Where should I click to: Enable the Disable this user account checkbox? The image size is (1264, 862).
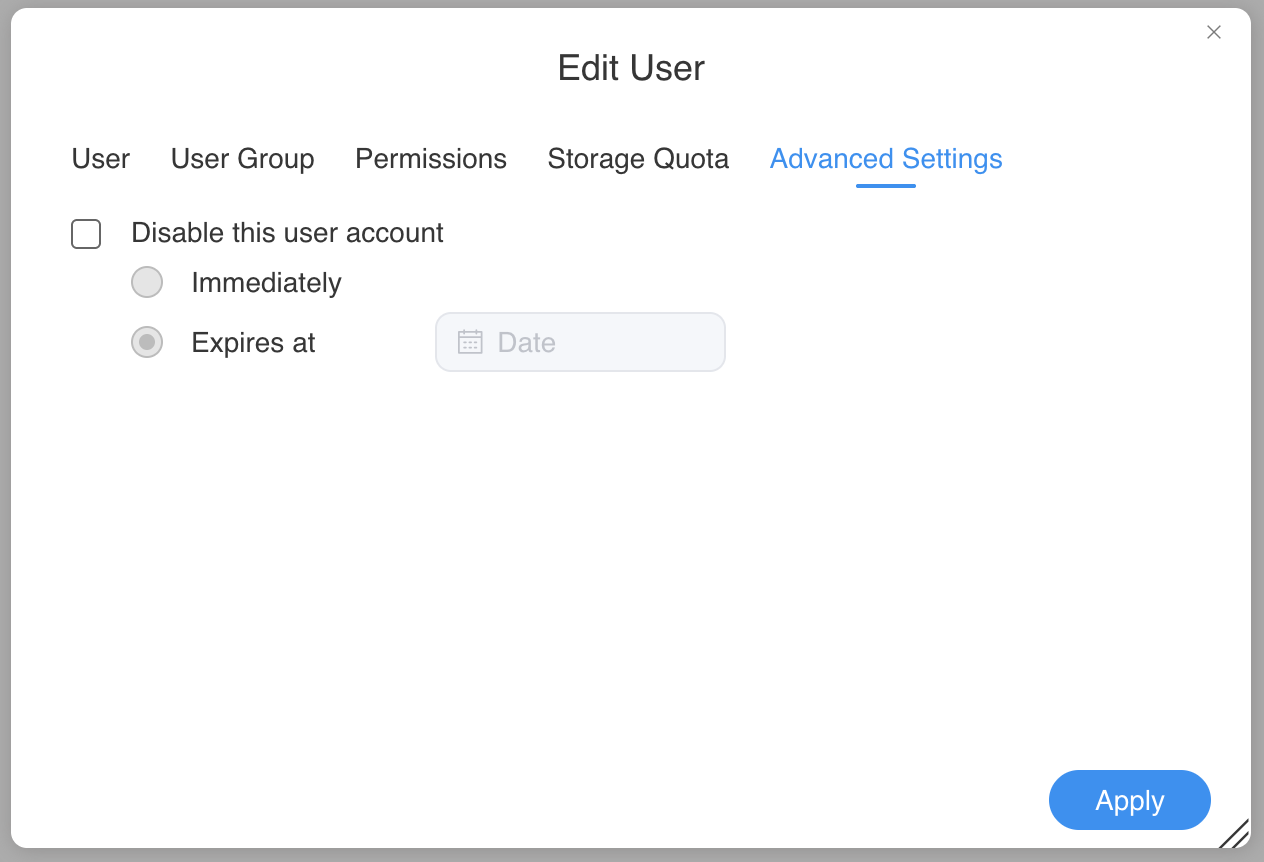(86, 234)
